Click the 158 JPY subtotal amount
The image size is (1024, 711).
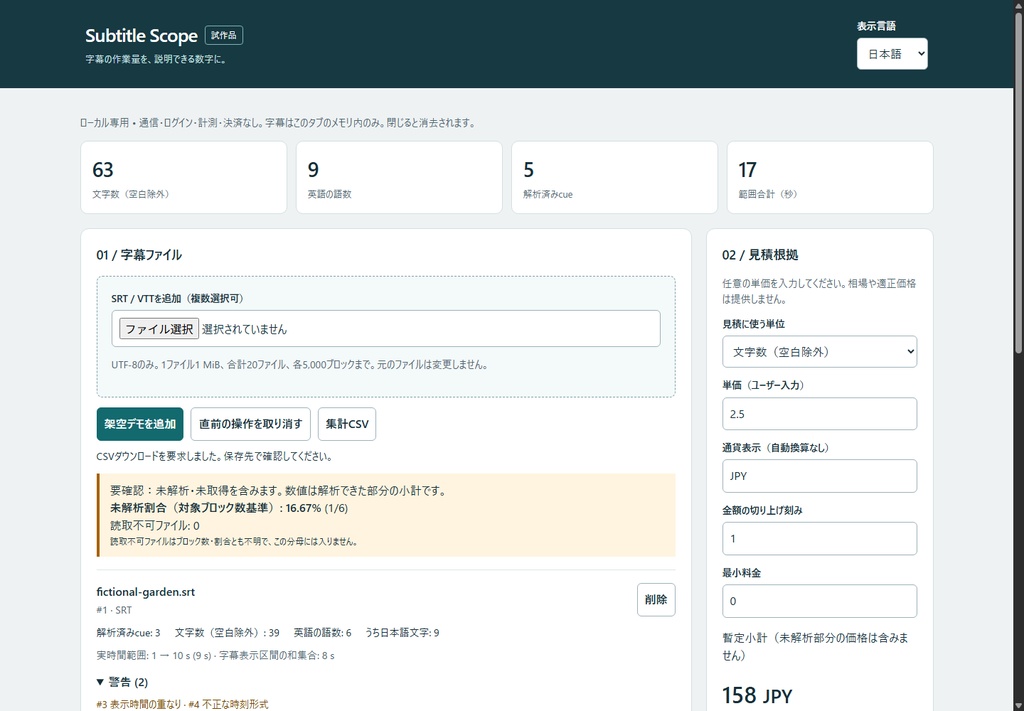(x=757, y=696)
